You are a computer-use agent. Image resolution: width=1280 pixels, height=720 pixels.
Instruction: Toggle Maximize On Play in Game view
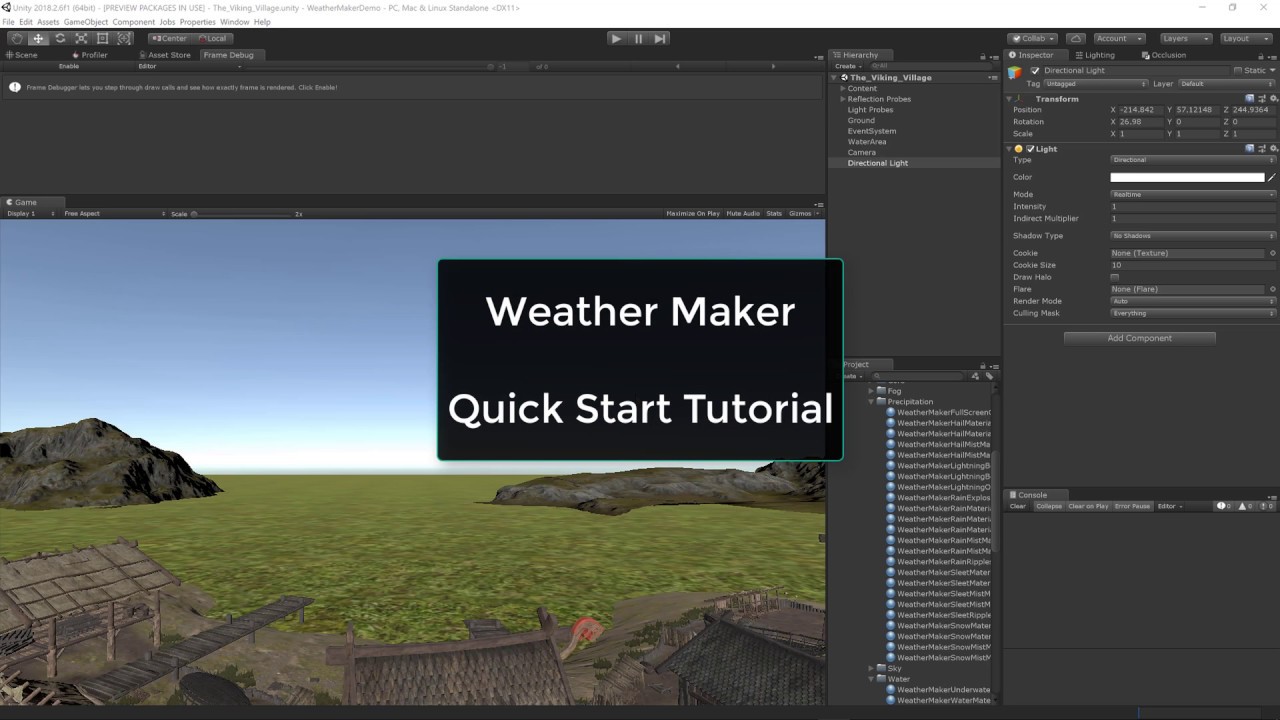pyautogui.click(x=693, y=213)
